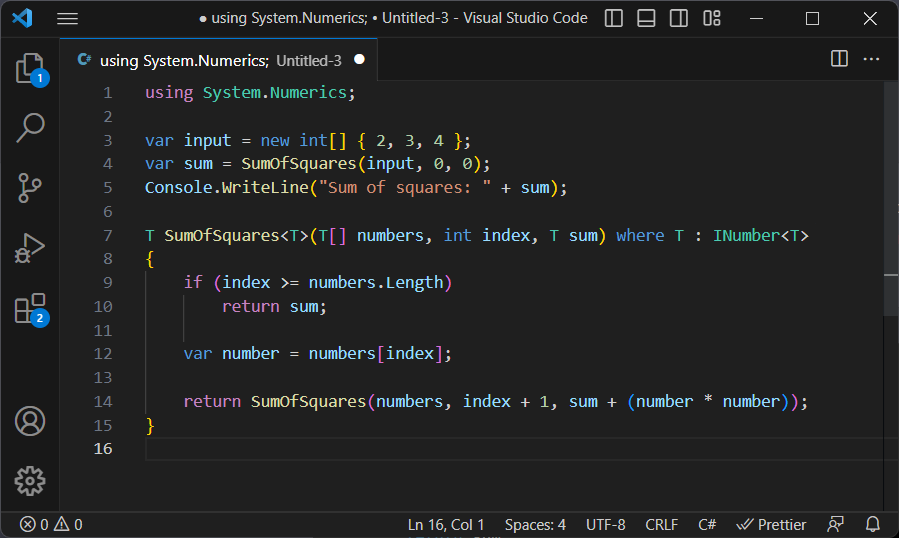The image size is (899, 538).
Task: Toggle the bottom panel layout icon
Action: 646,18
